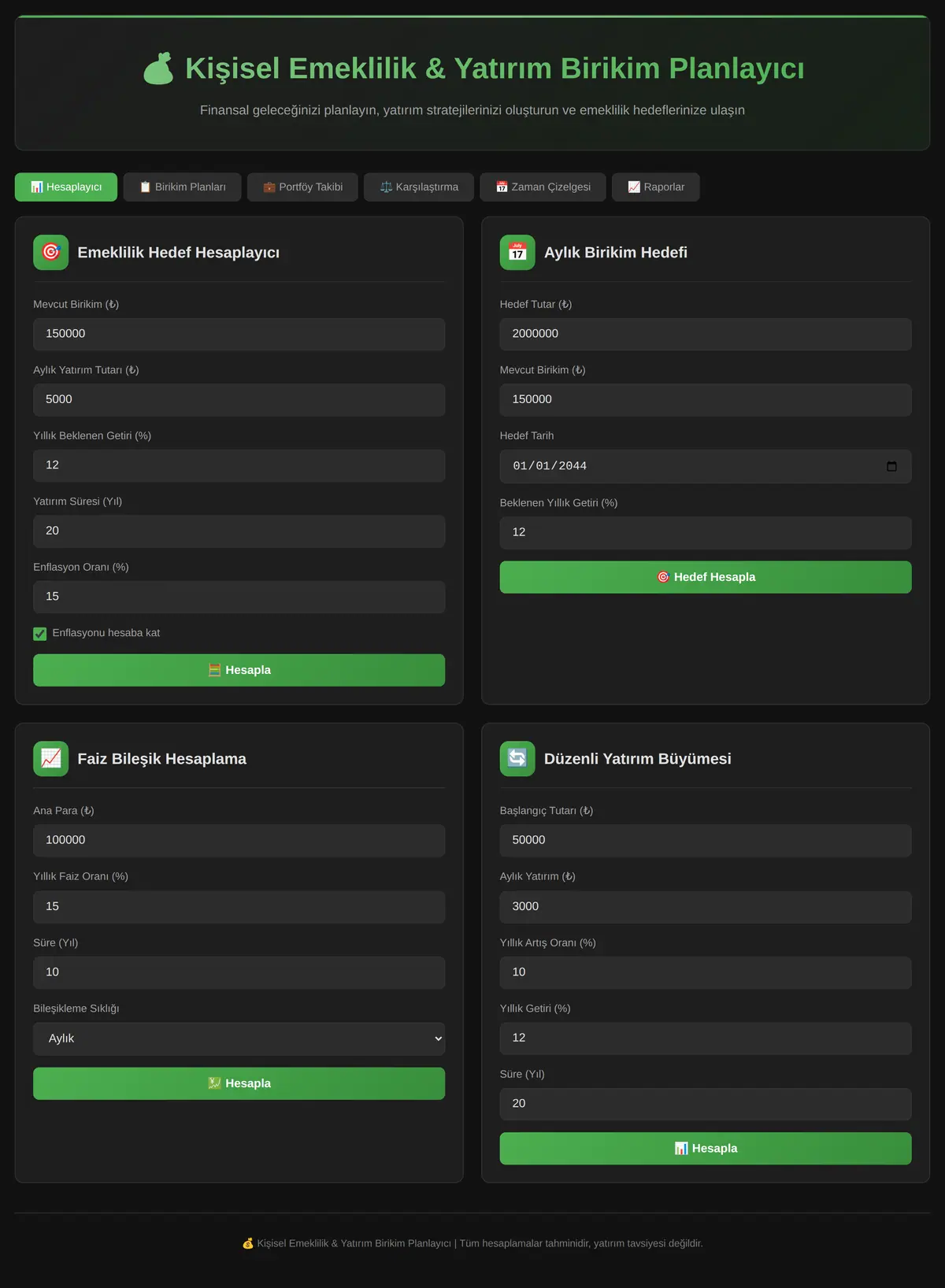The width and height of the screenshot is (945, 1288).
Task: Click Hesapla in Faiz Bileşik Hesaplama
Action: tap(239, 1083)
